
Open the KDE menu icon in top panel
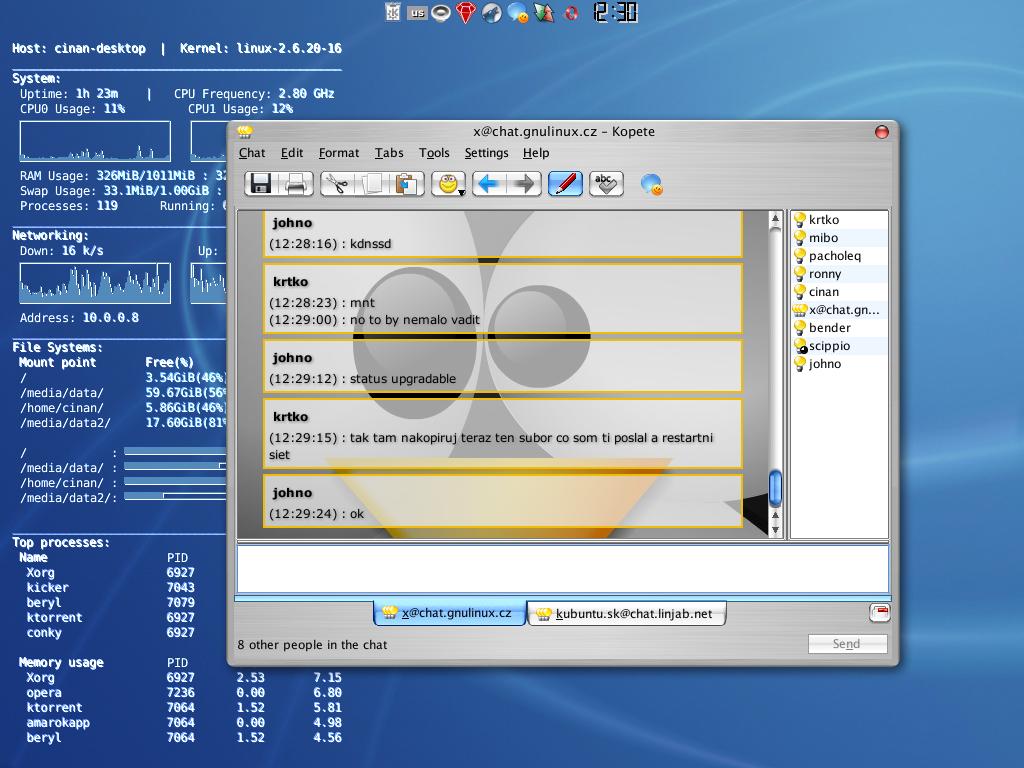[392, 12]
